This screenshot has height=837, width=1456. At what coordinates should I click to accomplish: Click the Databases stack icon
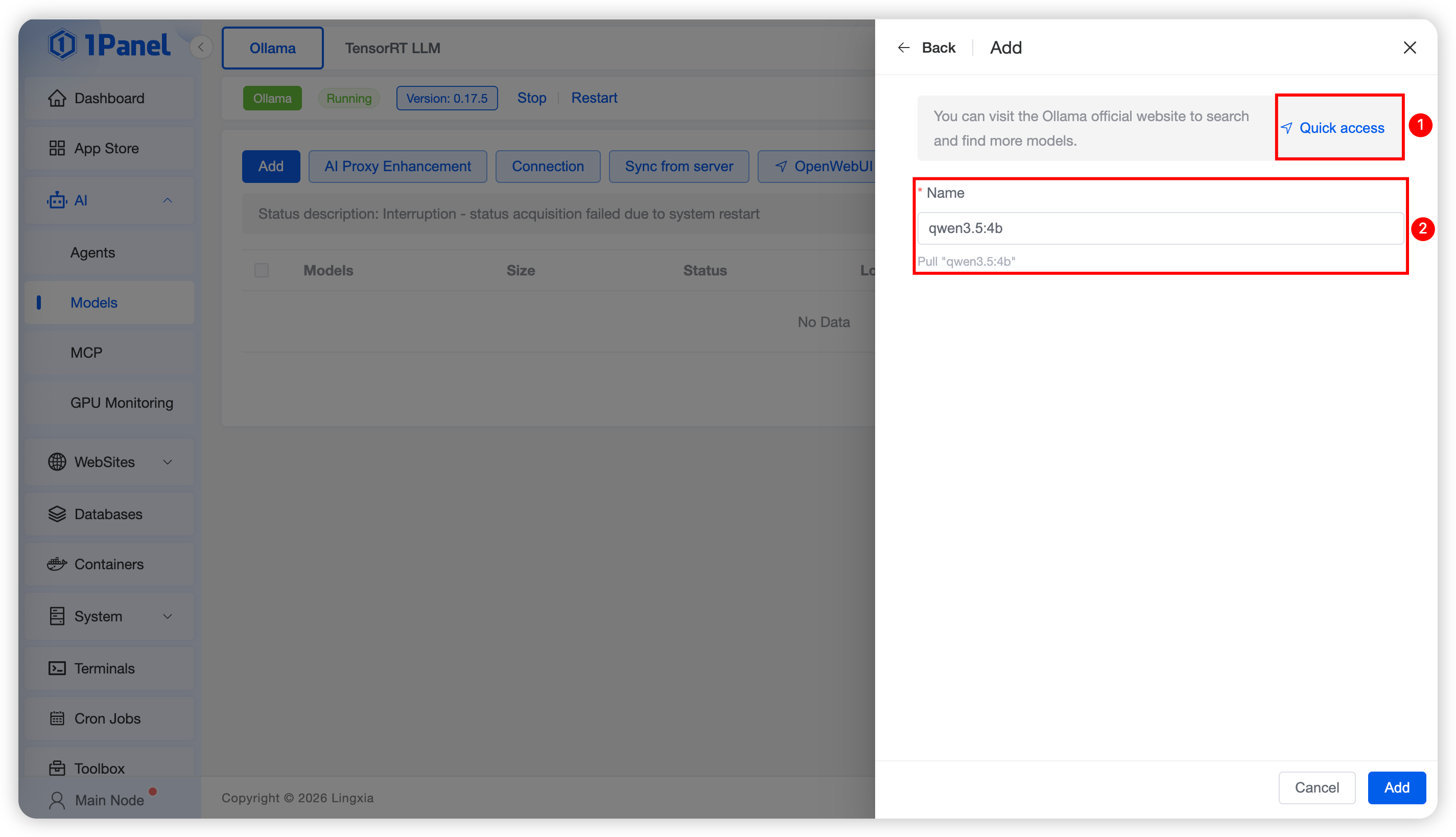[57, 514]
